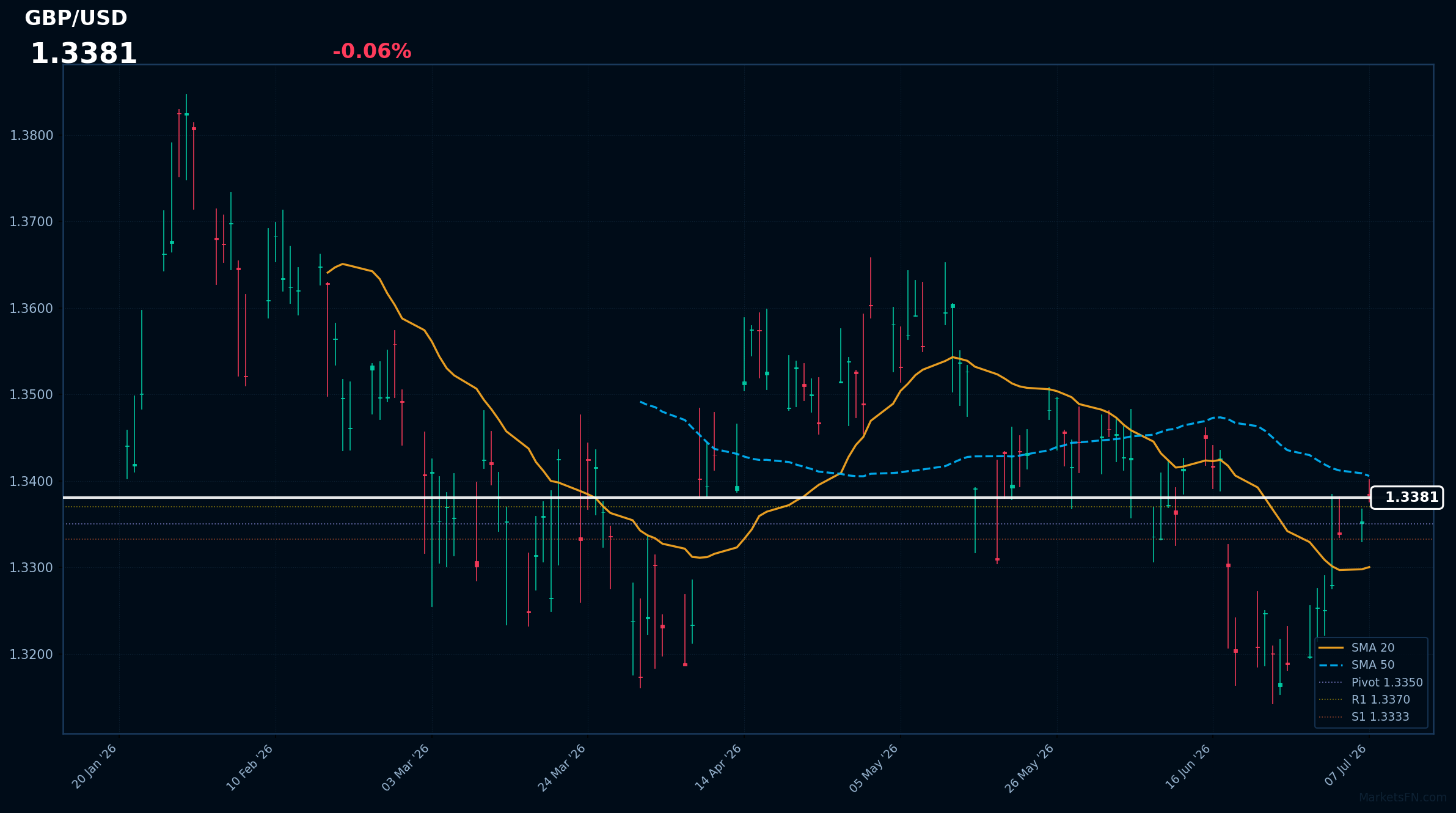
Task: Click the SMA 20 legend entry
Action: [x=1356, y=648]
